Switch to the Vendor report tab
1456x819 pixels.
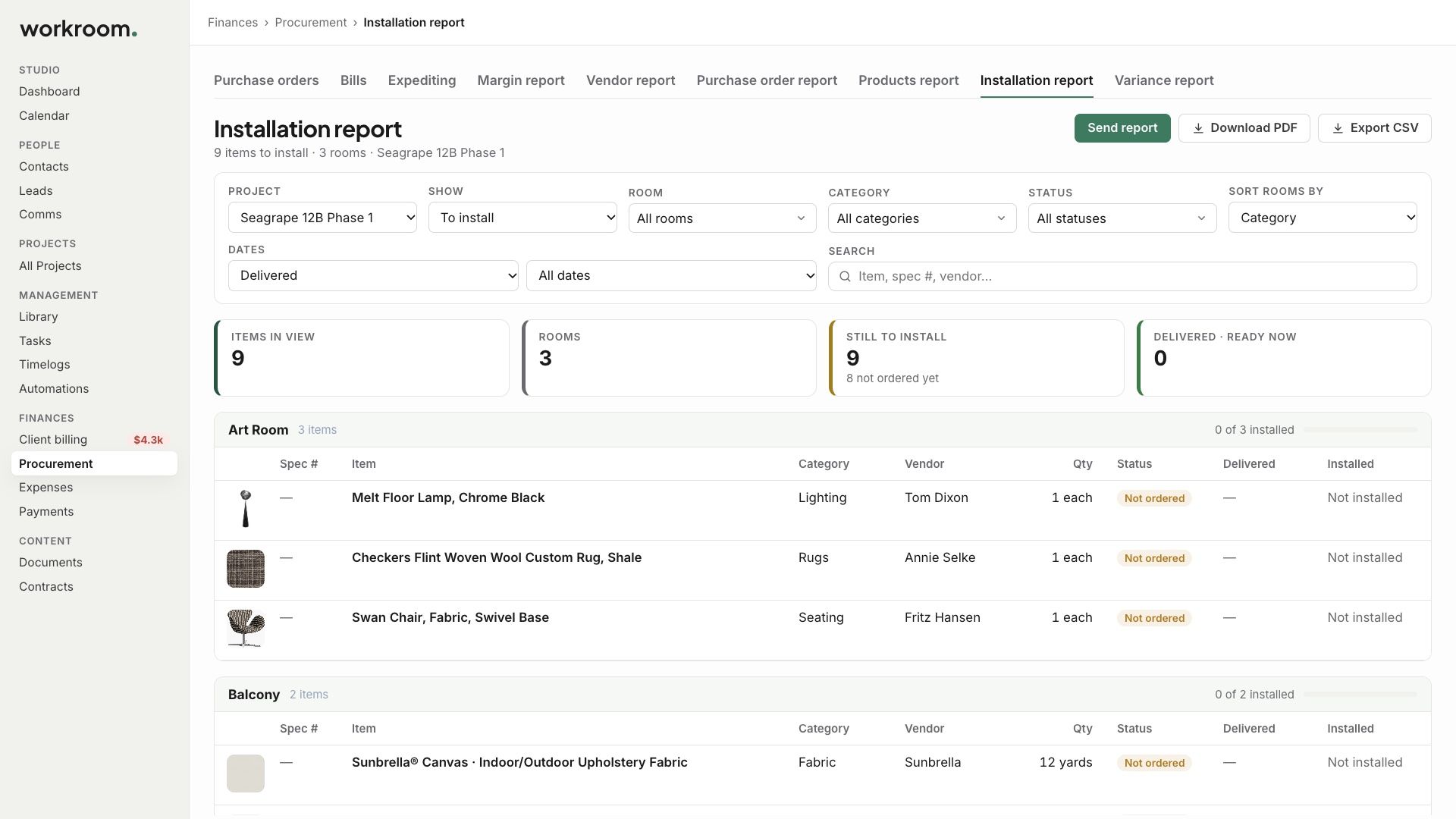pyautogui.click(x=630, y=80)
